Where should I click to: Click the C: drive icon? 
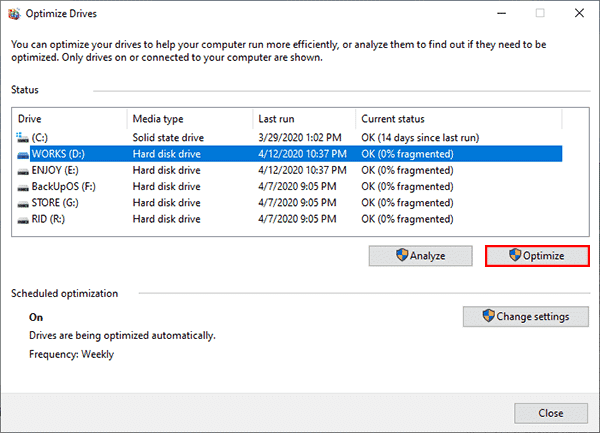pos(23,137)
